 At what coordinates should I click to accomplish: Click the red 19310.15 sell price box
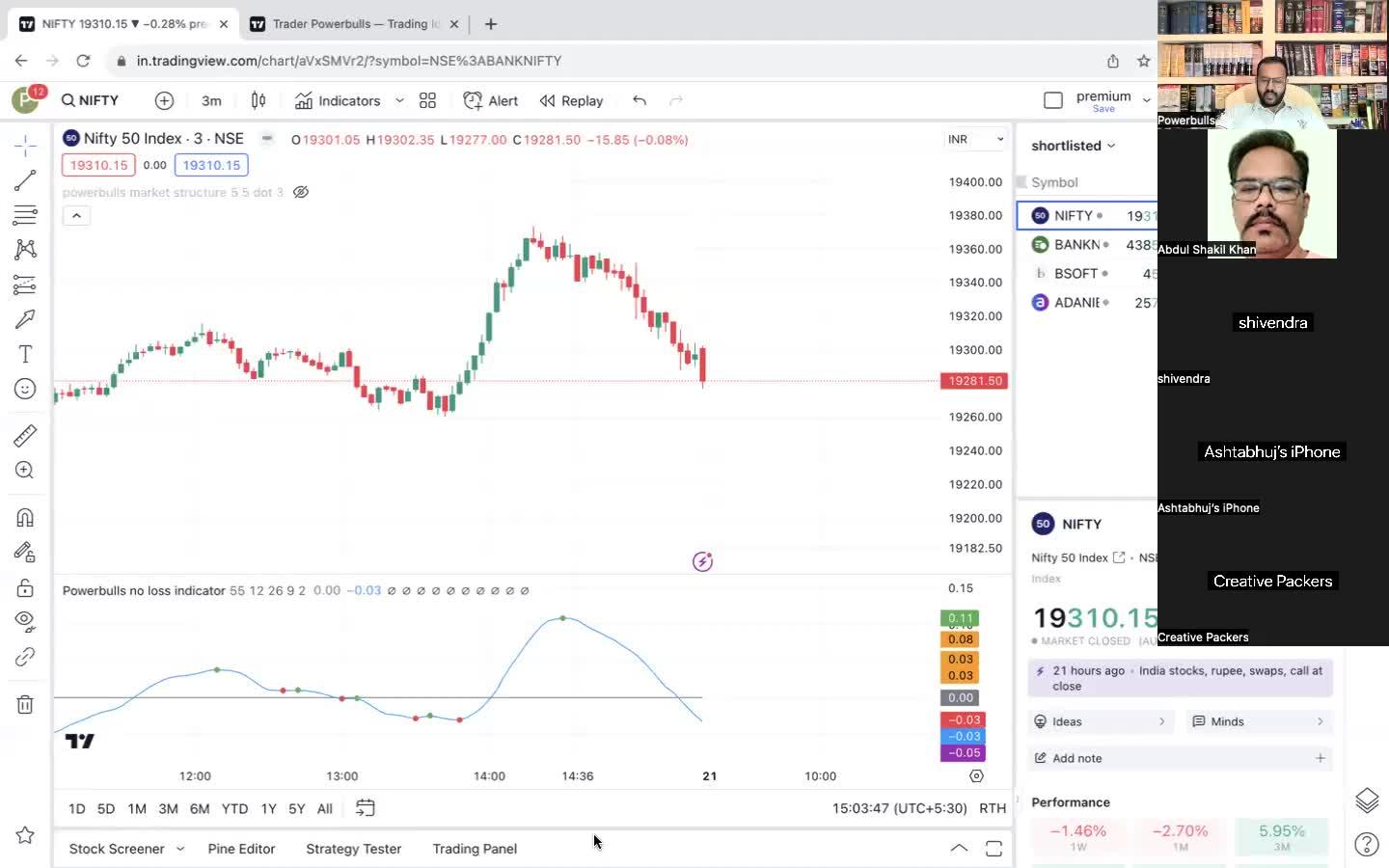(x=98, y=165)
